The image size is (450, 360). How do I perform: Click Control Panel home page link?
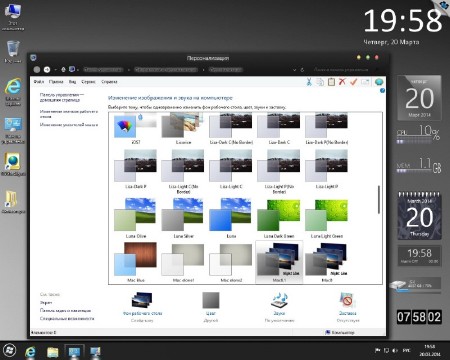pos(62,97)
